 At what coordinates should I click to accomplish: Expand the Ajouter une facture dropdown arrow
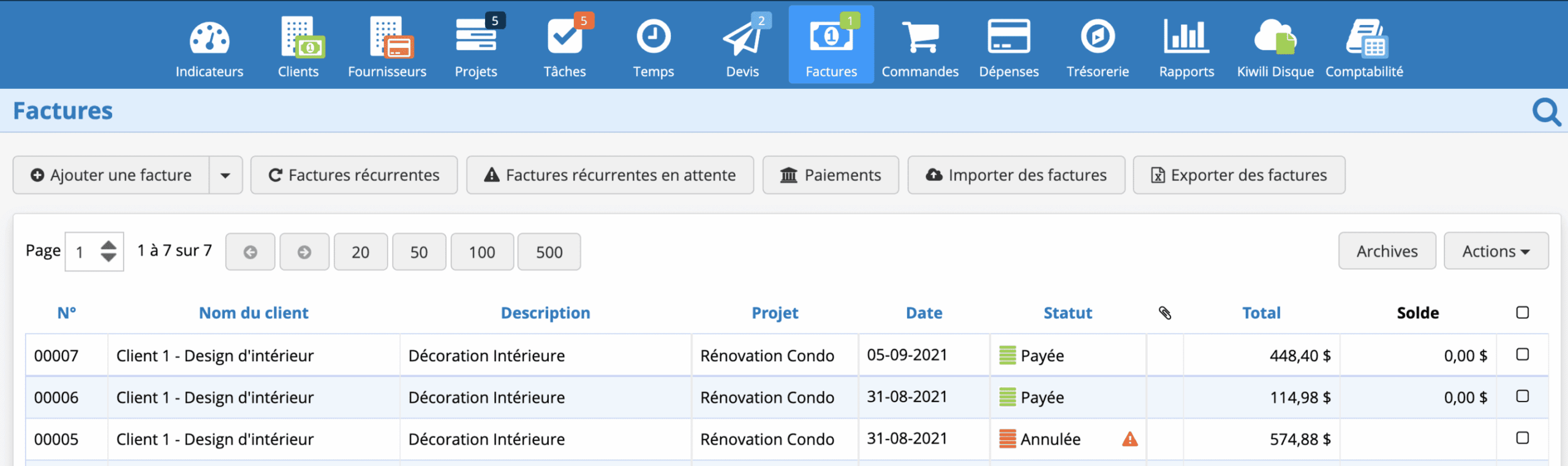pos(225,175)
